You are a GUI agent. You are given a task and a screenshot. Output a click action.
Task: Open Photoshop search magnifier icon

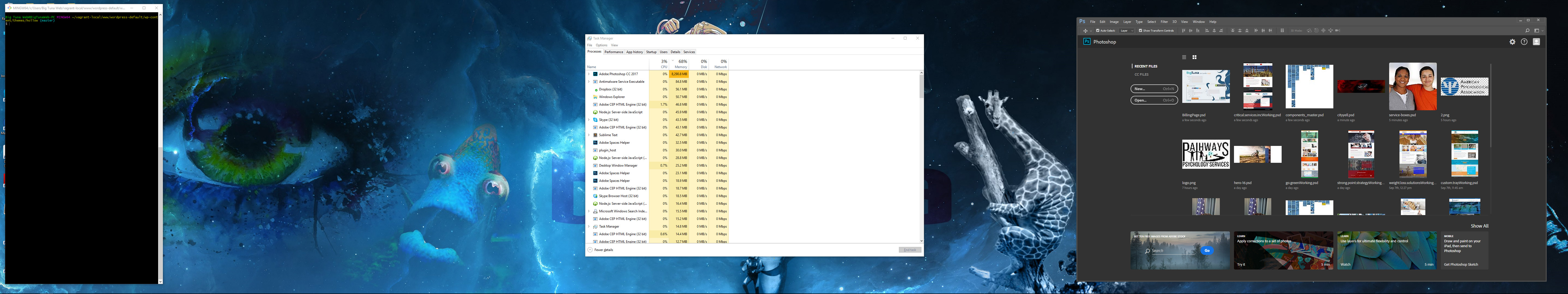[x=1527, y=30]
